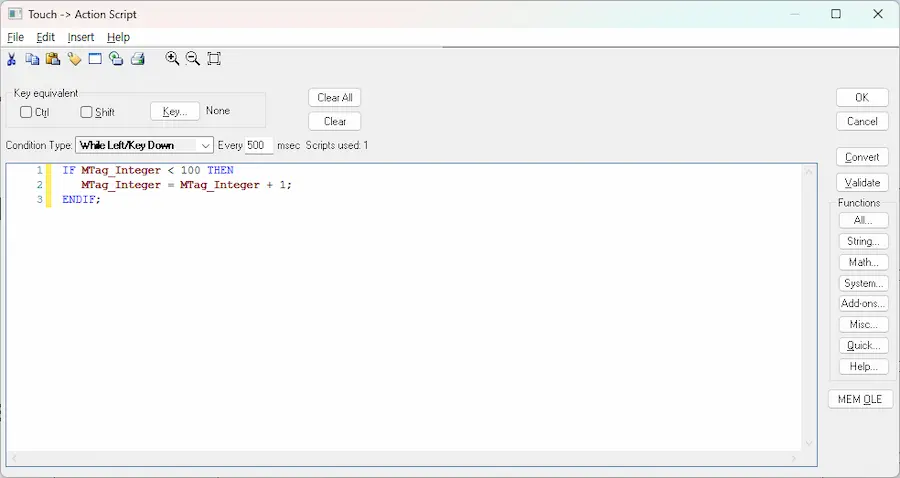
Task: Click the green arrow window icon
Action: (x=116, y=59)
